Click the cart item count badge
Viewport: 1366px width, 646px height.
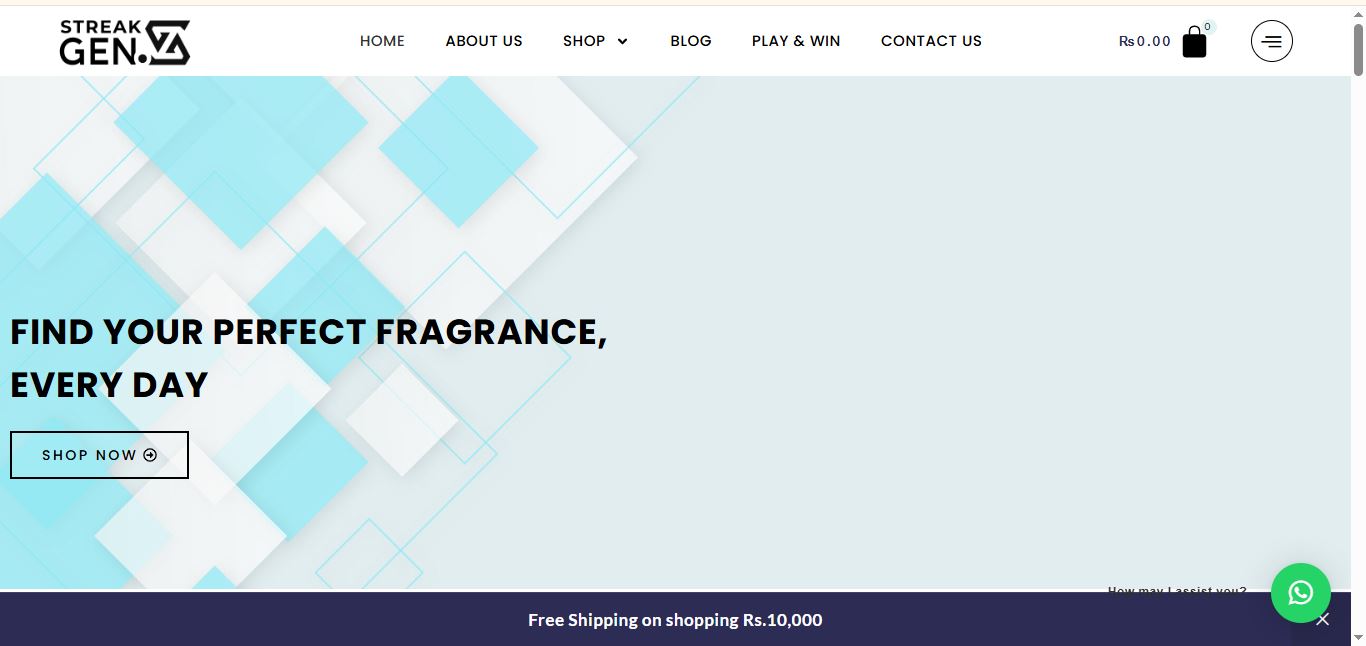(x=1208, y=27)
